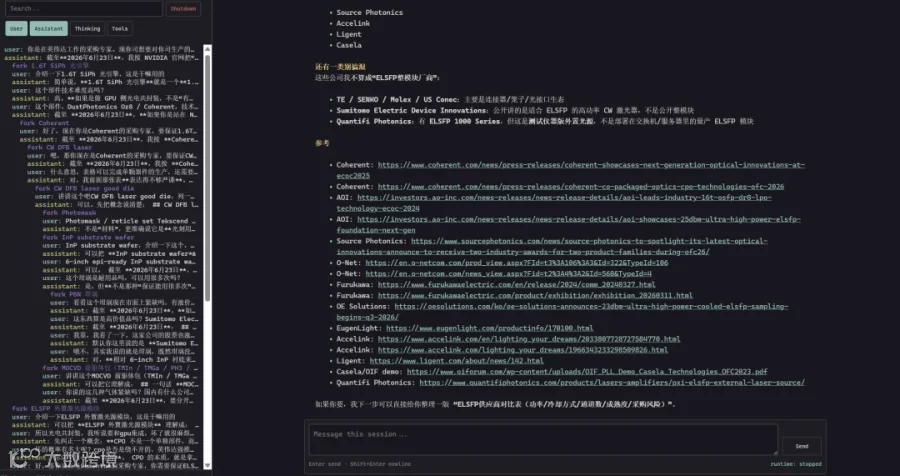Screen dimensions: 900x476
Task: Select user row starting '讲讲这个吧CW DFB laser good die'
Action: (x=115, y=196)
